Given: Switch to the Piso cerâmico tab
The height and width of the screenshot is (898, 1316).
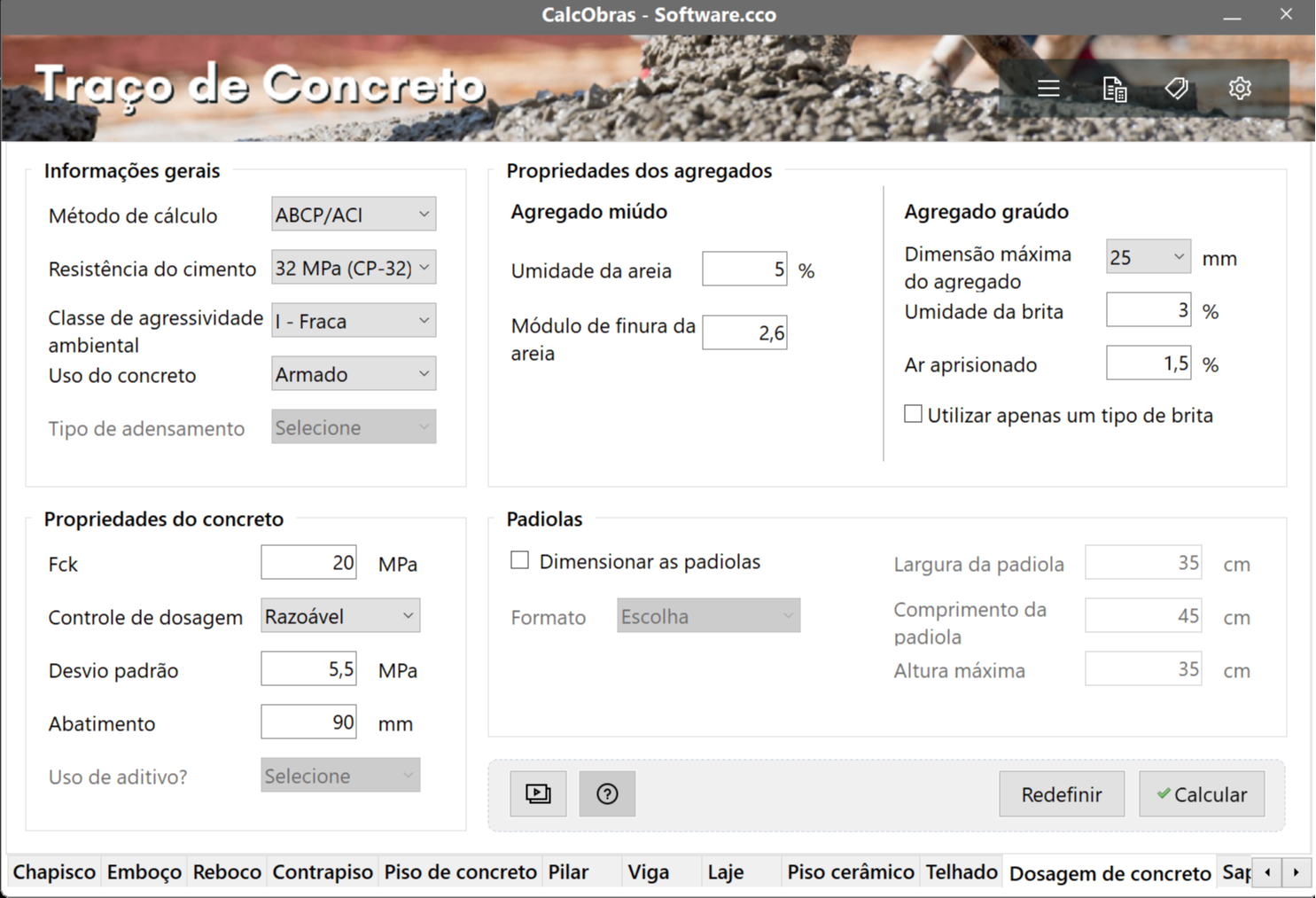Looking at the screenshot, I should (x=850, y=872).
